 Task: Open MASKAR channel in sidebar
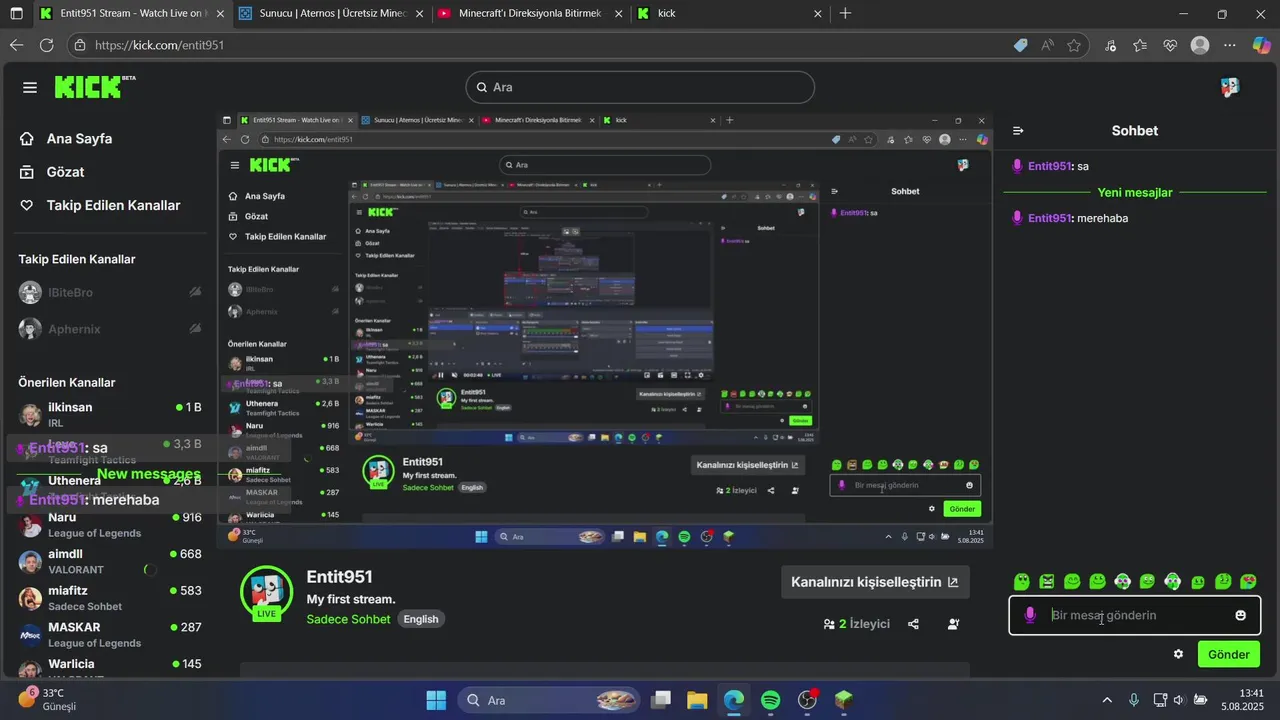tap(110, 635)
